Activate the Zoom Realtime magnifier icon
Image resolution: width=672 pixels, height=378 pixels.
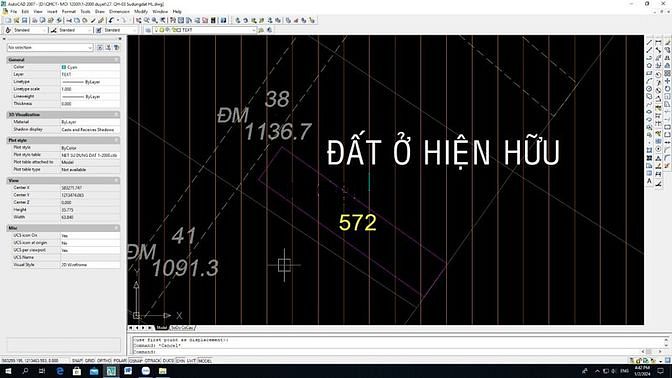click(x=147, y=20)
